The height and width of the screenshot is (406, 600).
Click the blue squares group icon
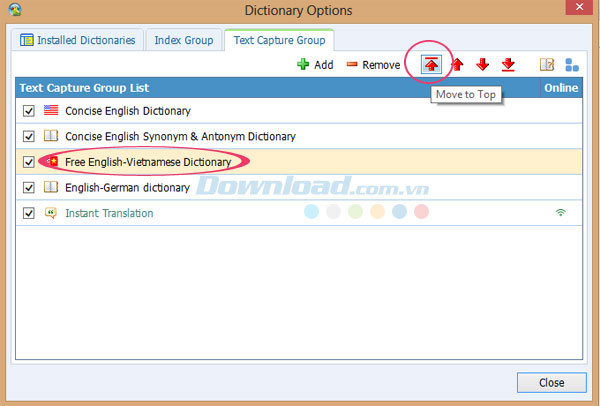pos(573,65)
